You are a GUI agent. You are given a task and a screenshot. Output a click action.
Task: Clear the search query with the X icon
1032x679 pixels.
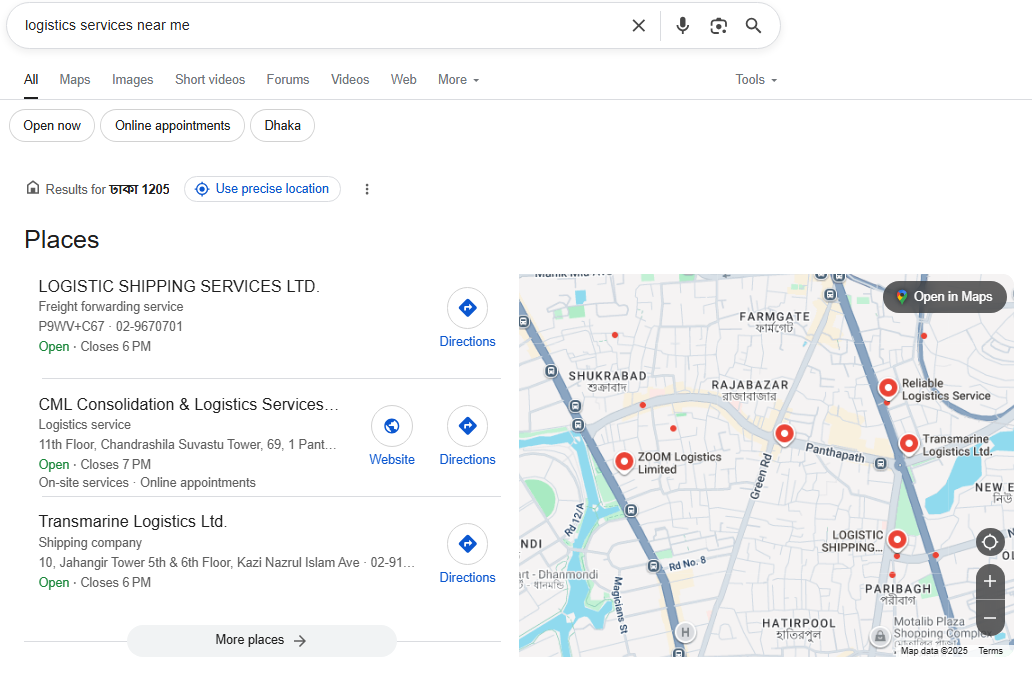point(638,26)
